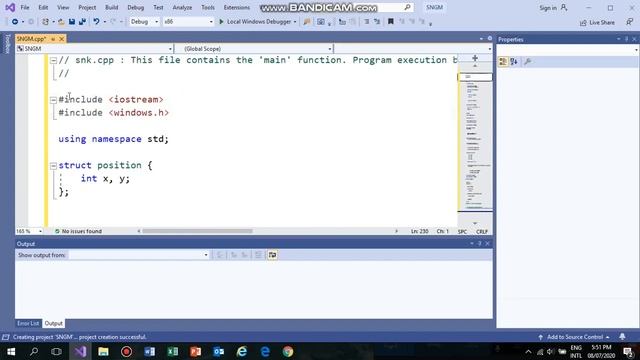This screenshot has height=360, width=640.
Task: Open the (Global Scope) navigation dropdown
Action: pyautogui.click(x=253, y=49)
